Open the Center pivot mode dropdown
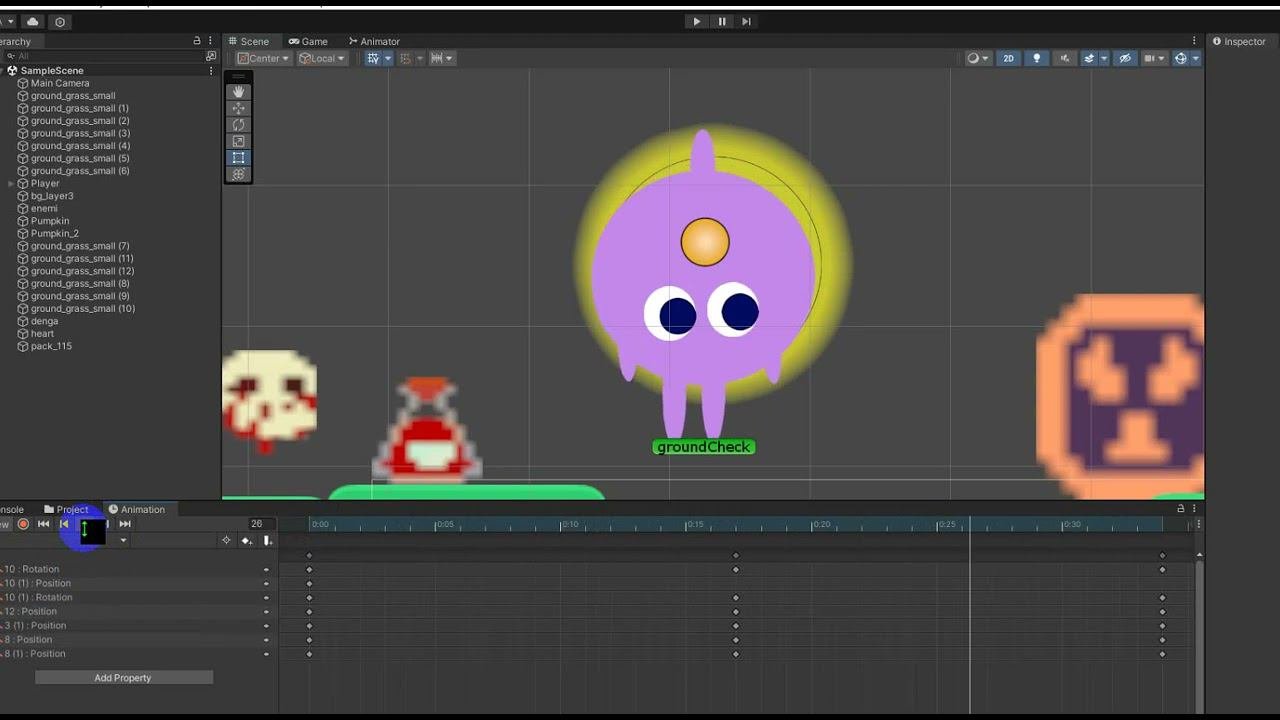 coord(264,58)
